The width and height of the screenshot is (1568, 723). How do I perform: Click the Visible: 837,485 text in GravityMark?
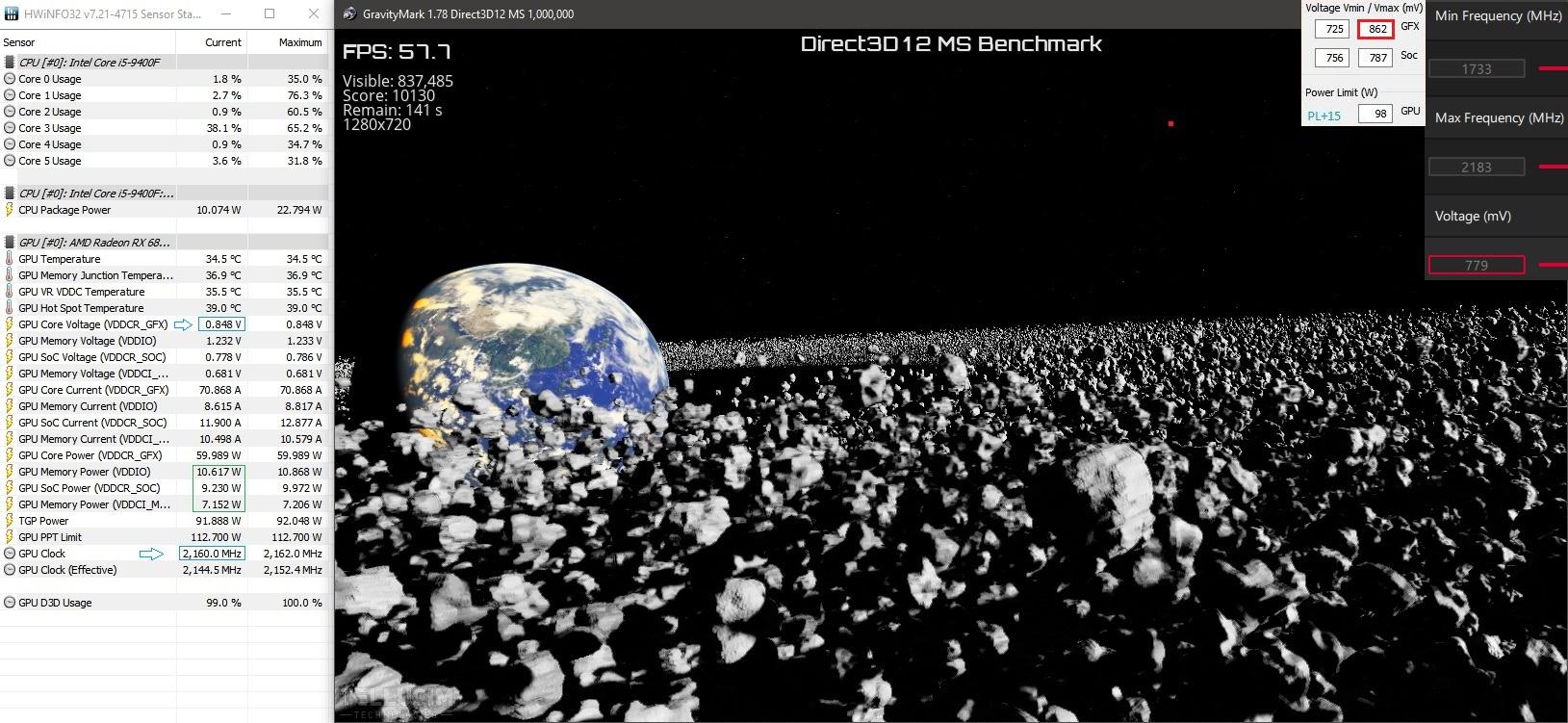[398, 81]
